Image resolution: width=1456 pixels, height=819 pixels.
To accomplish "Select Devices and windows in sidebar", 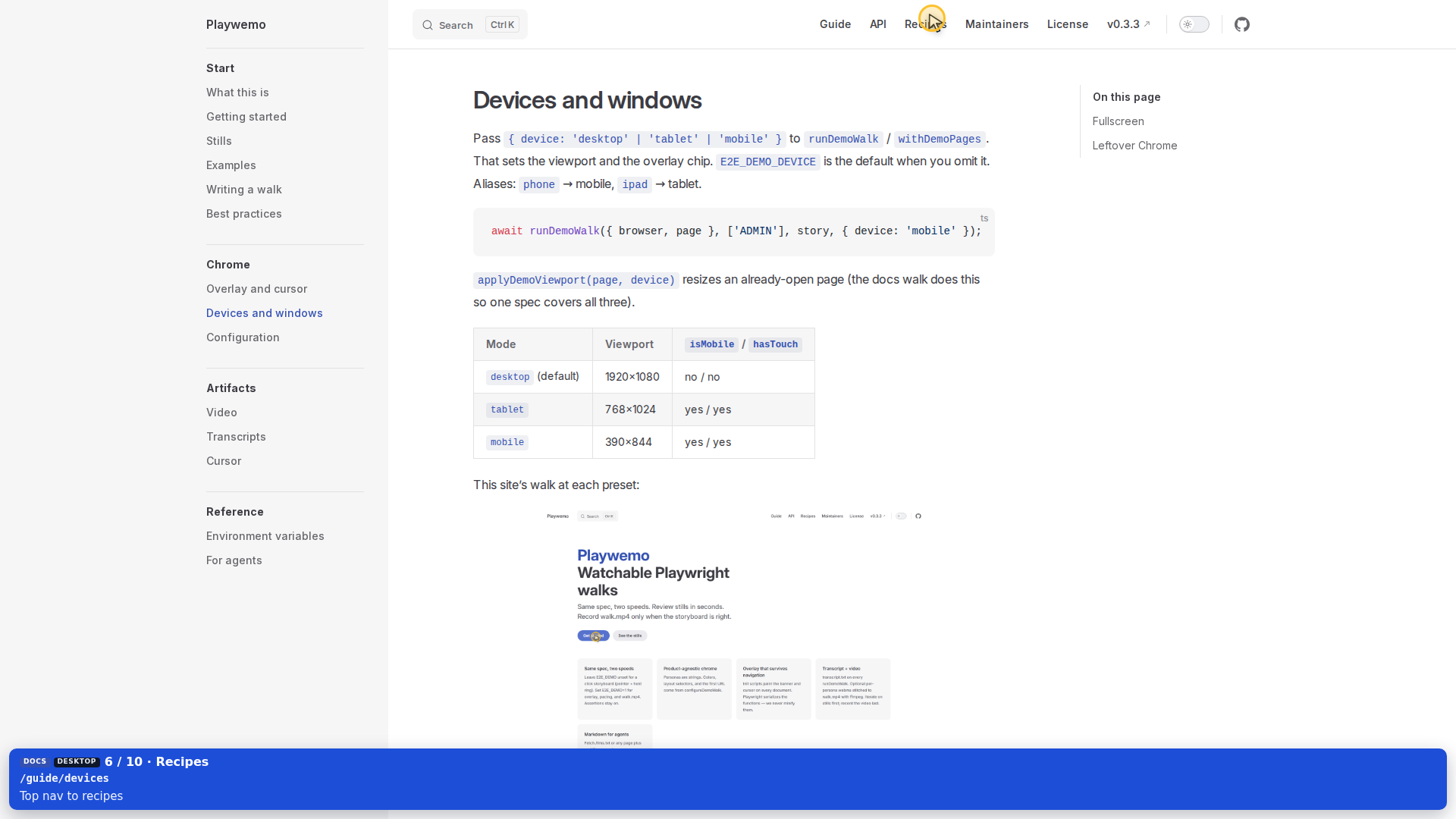I will 265,313.
